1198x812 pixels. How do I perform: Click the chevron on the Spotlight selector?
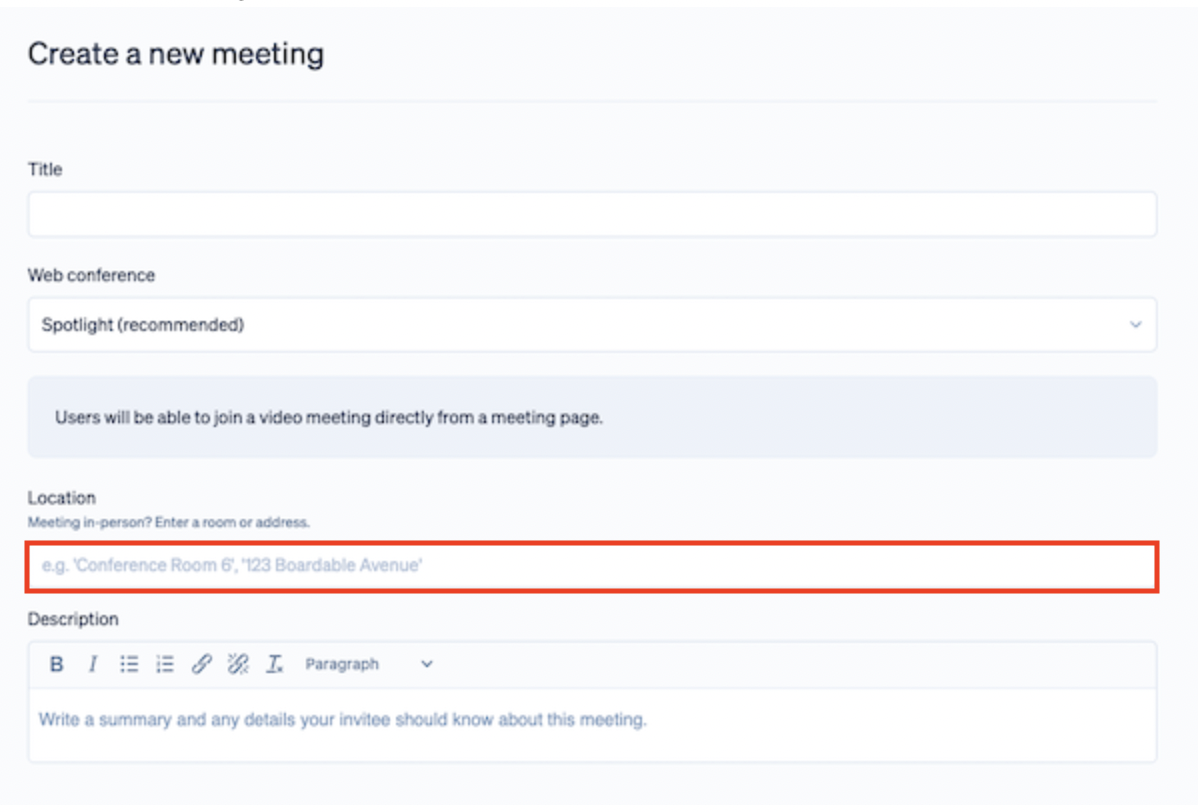pos(1135,324)
